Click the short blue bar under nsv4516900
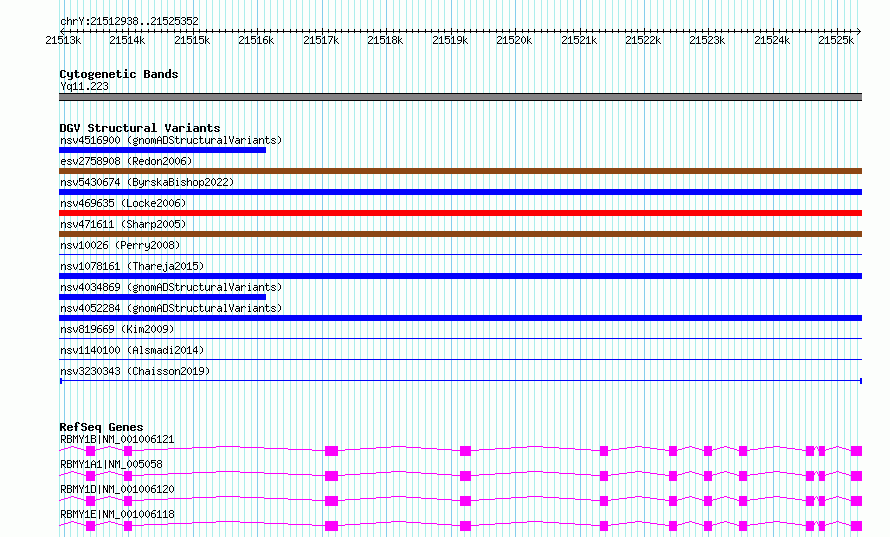 pos(162,150)
